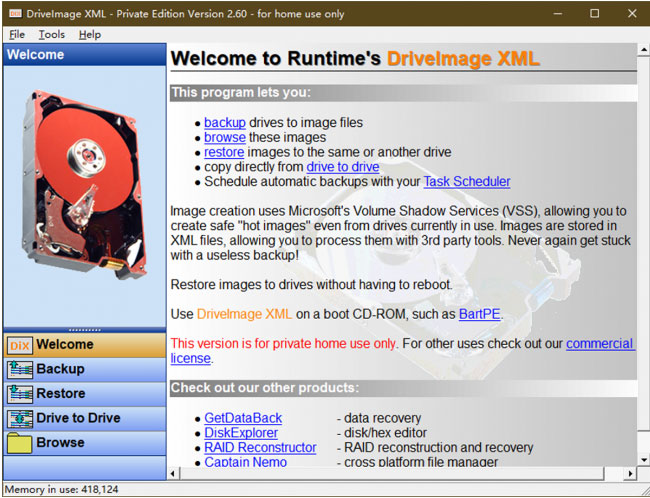The width and height of the screenshot is (650, 498).
Task: Click the horizontal scrollbar left arrow
Action: (x=173, y=473)
